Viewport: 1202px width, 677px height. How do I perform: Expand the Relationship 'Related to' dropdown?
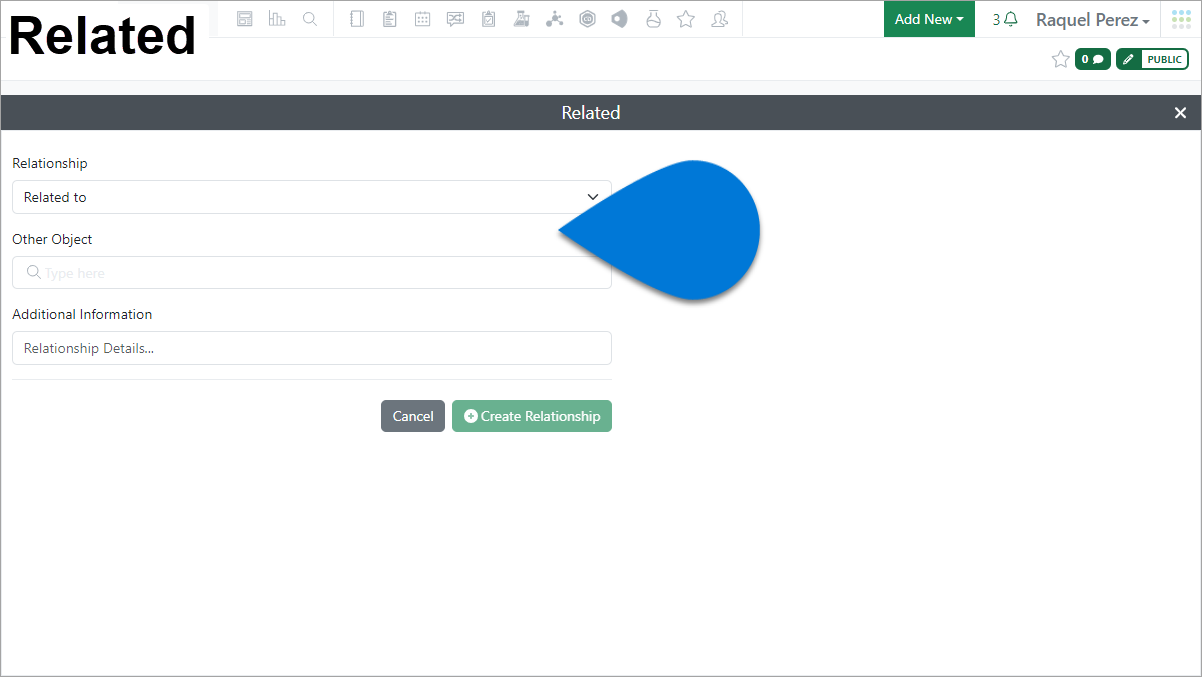coord(312,197)
